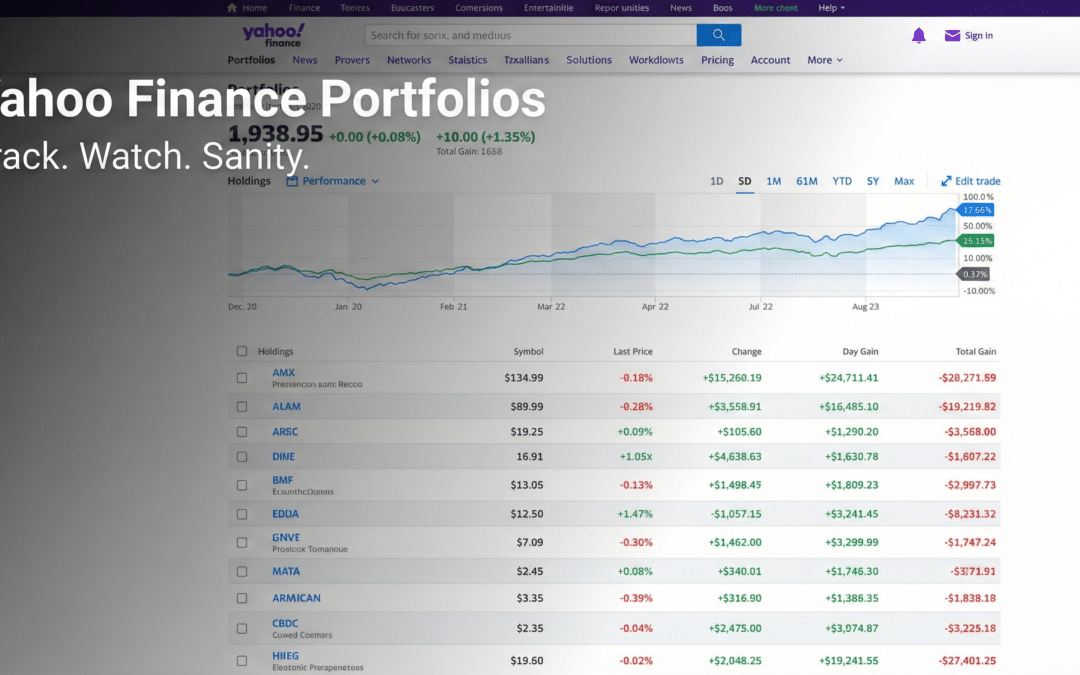1080x675 pixels.
Task: Open the Pricing nav item
Action: tap(717, 60)
